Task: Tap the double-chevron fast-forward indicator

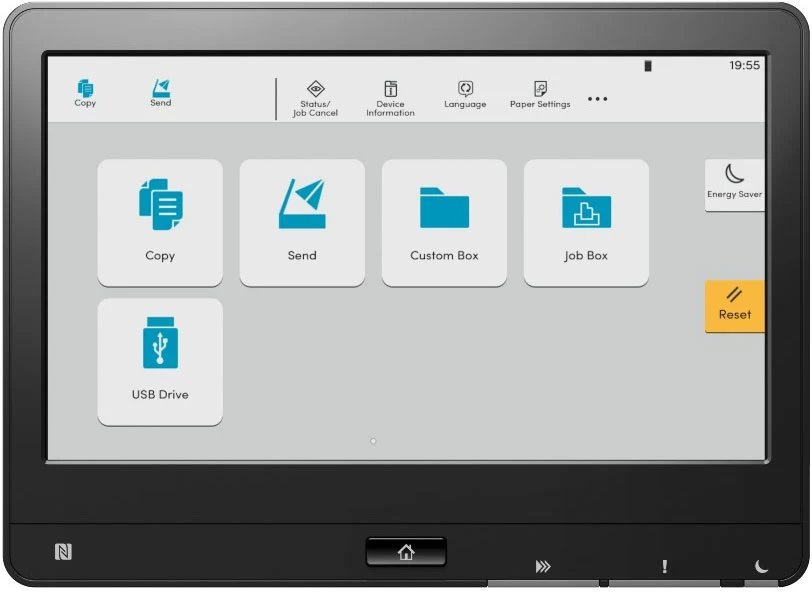Action: 543,566
